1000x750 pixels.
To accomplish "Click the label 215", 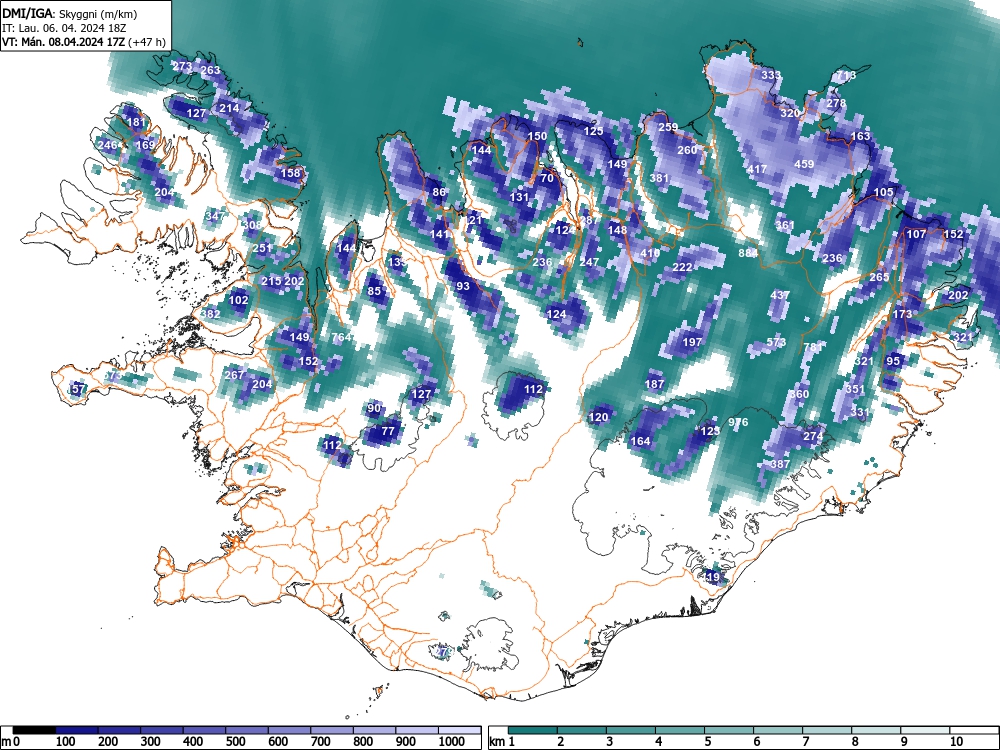I will tap(271, 281).
